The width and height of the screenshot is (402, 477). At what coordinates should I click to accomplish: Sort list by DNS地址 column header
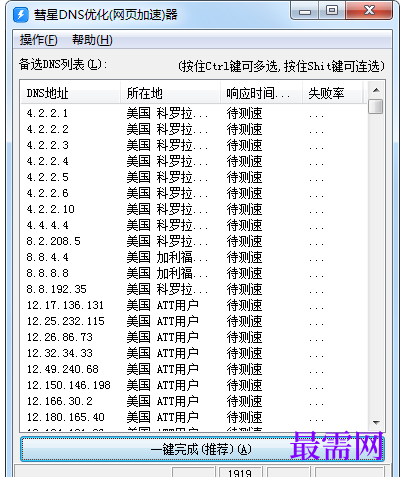(70, 93)
